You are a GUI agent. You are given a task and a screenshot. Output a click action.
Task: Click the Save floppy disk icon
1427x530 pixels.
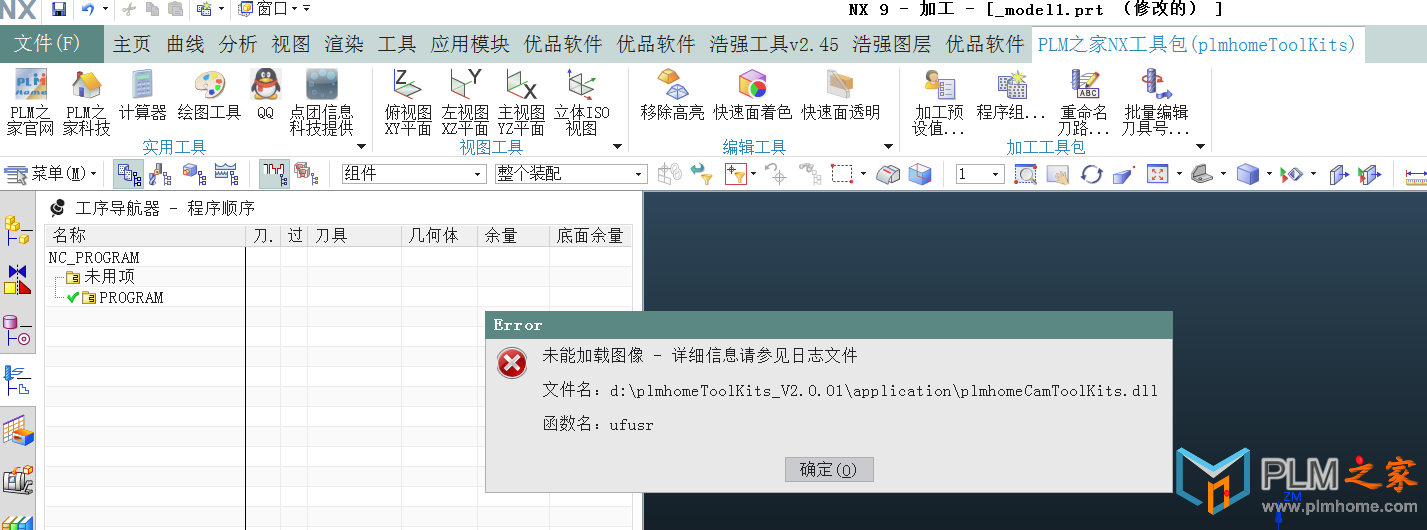59,9
